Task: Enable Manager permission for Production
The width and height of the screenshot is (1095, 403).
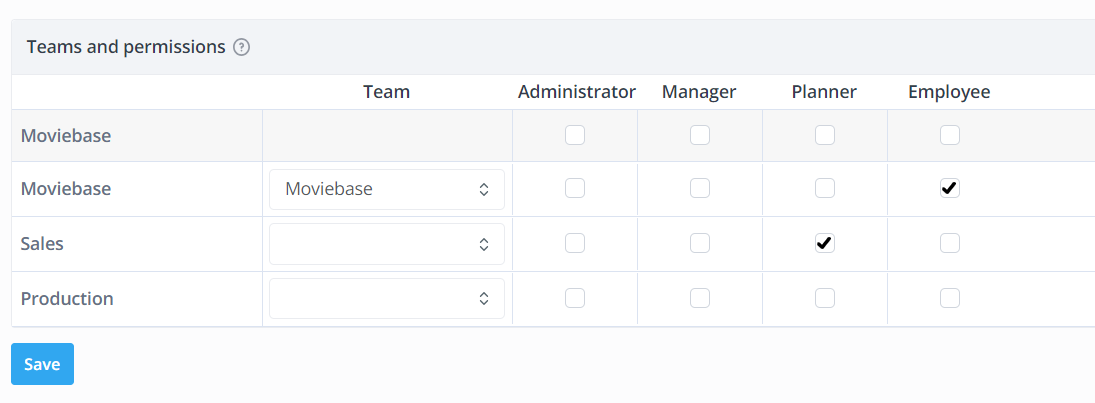Action: click(700, 298)
